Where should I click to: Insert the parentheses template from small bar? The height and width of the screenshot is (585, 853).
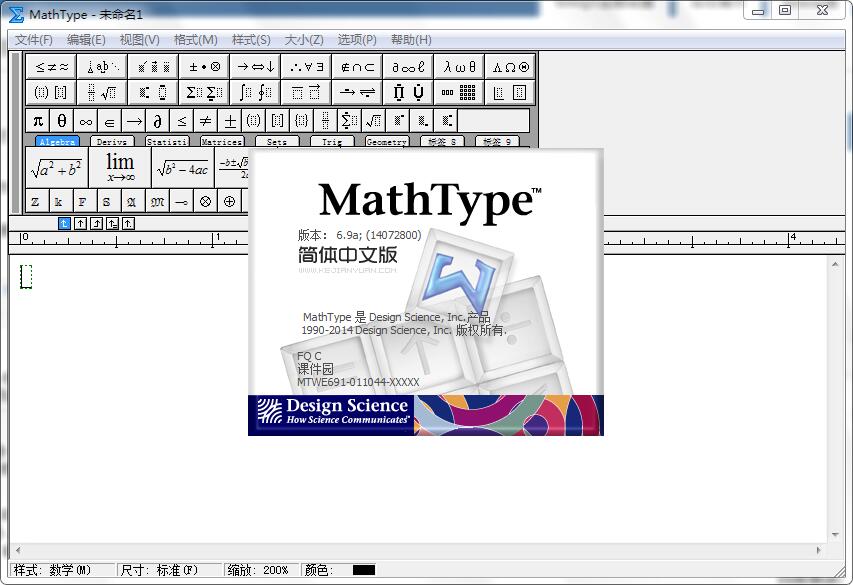[253, 121]
